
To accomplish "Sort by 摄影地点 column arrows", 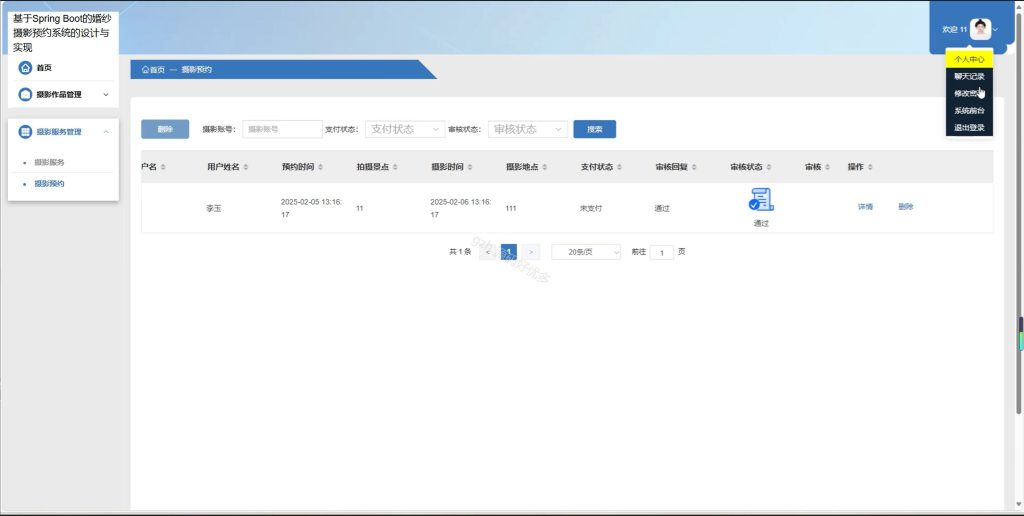I will point(545,167).
